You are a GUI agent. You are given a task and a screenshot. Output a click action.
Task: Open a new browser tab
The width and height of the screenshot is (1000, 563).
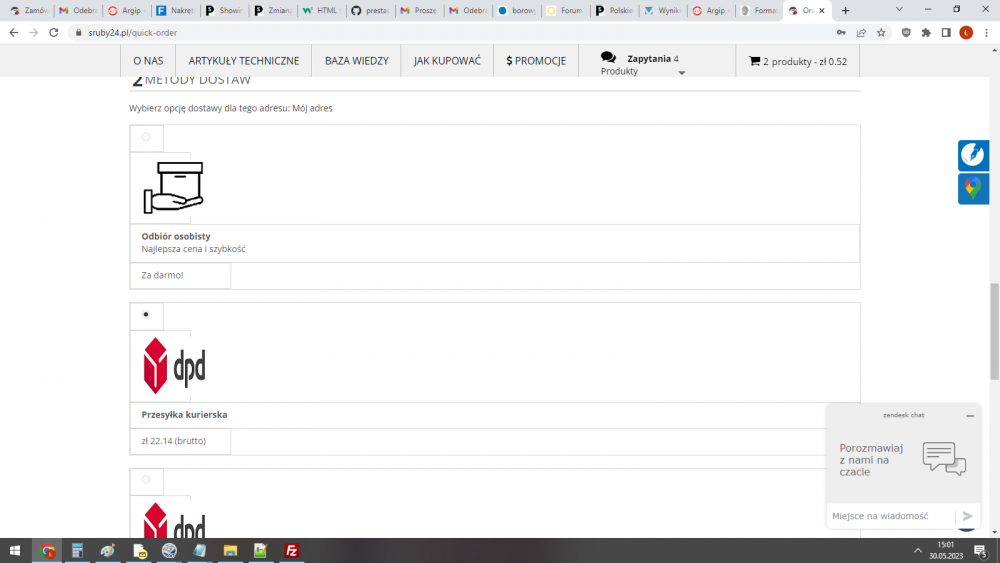point(846,10)
